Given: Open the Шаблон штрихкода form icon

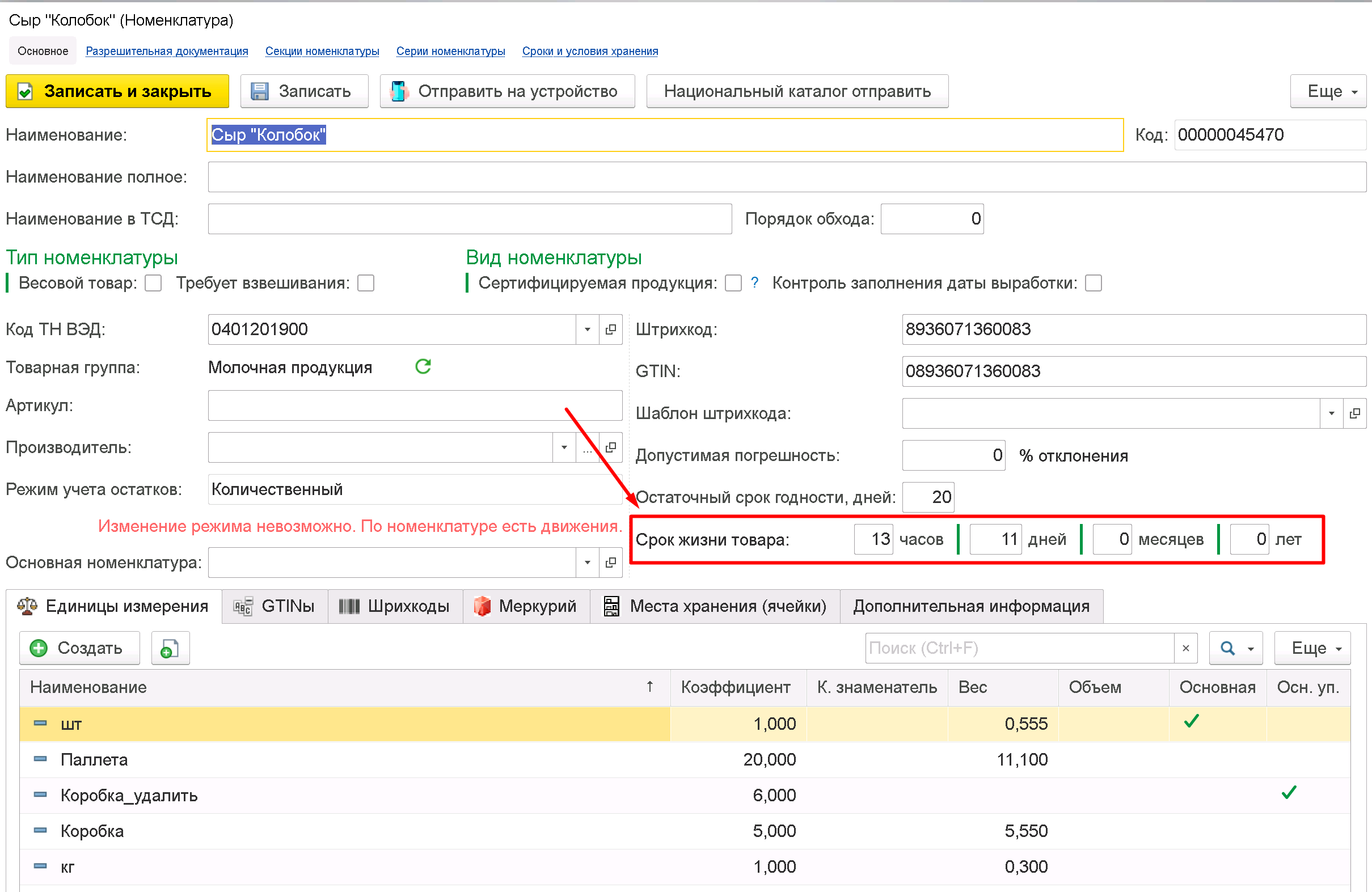Looking at the screenshot, I should point(1355,413).
